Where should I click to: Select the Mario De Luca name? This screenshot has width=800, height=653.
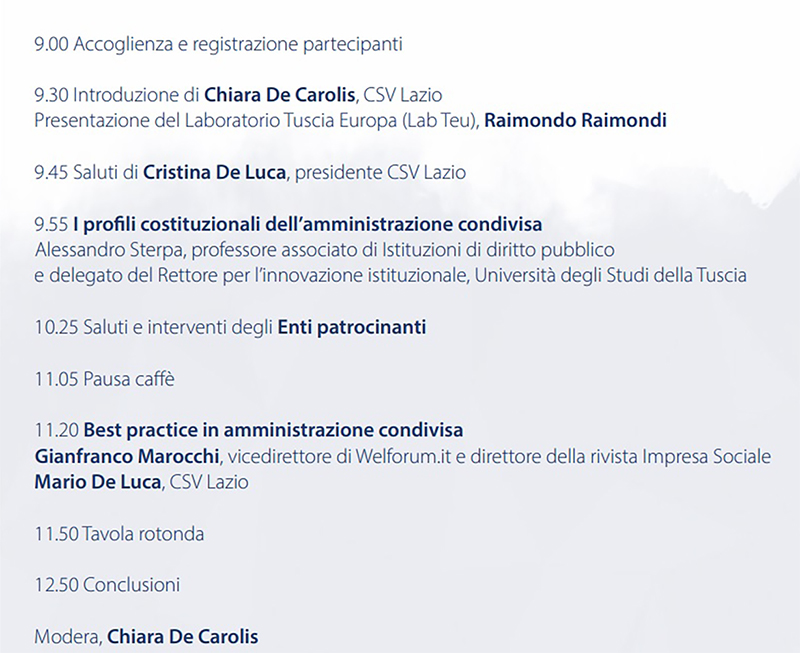[97, 482]
